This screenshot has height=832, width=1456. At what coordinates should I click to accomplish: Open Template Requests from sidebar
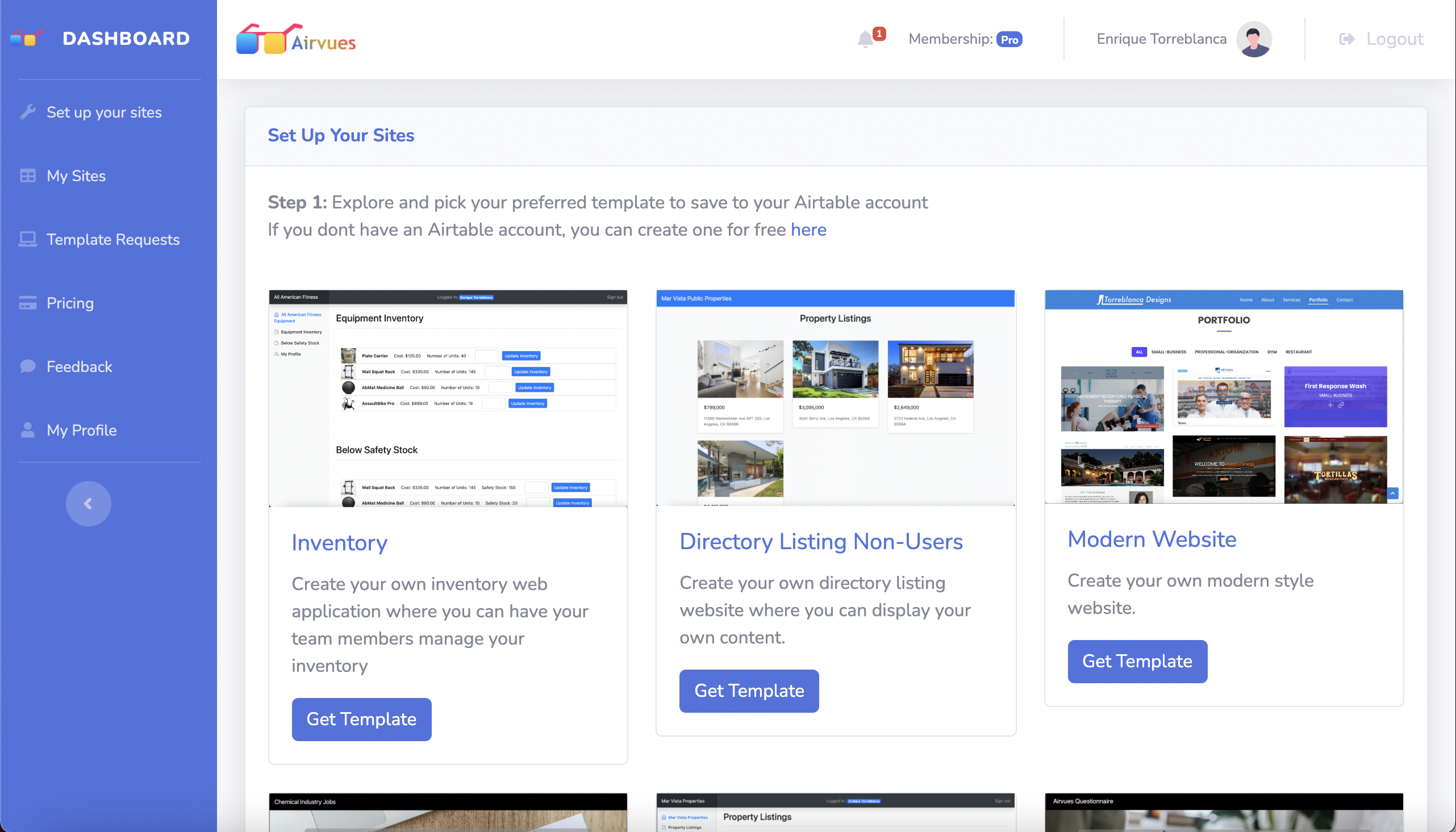(112, 239)
